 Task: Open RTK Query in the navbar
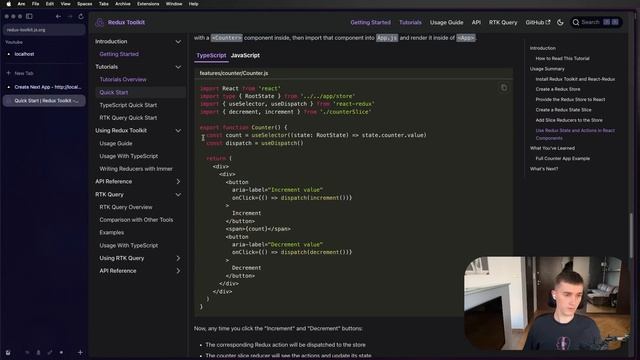point(503,22)
